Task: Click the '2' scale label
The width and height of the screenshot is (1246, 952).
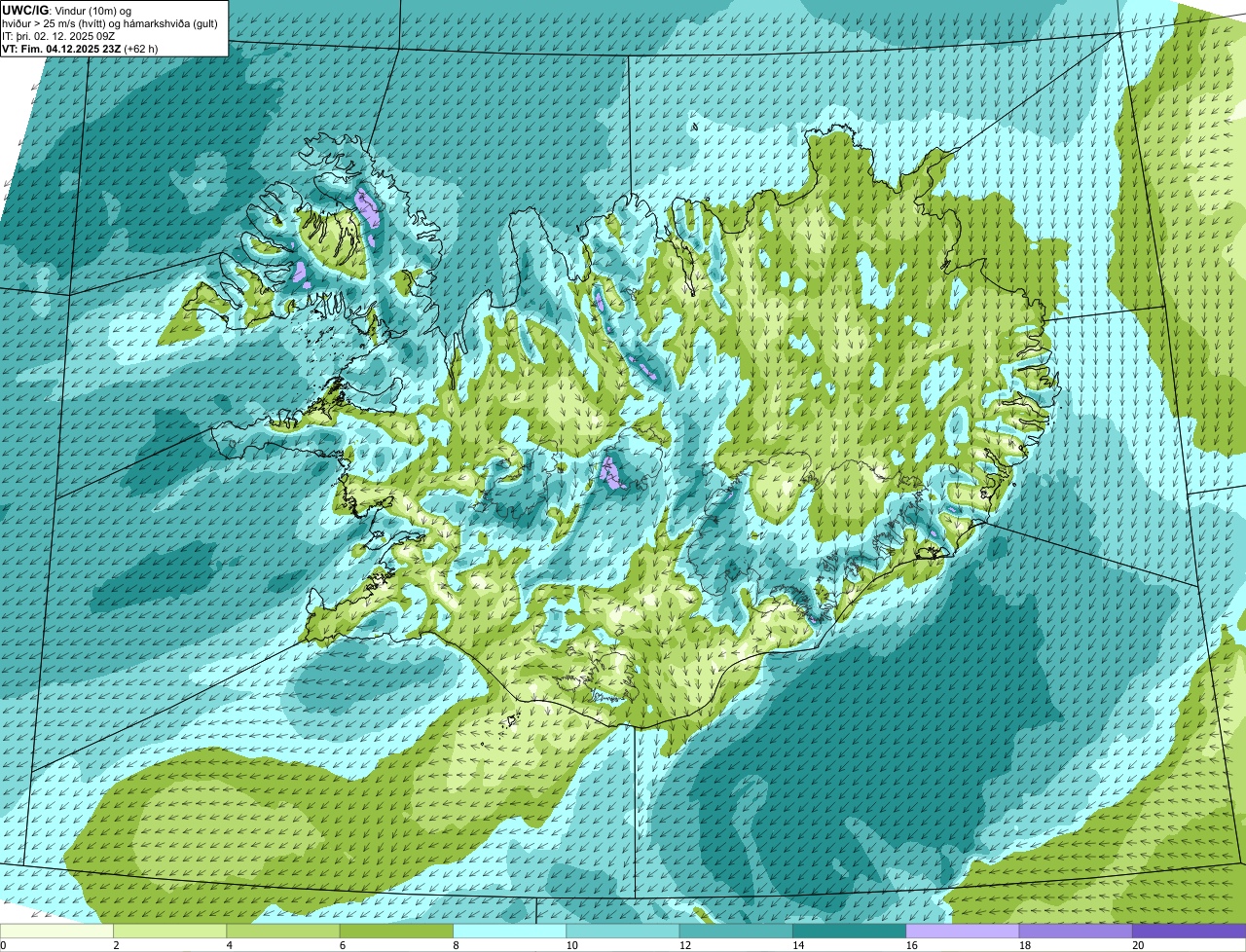Action: pyautogui.click(x=116, y=945)
